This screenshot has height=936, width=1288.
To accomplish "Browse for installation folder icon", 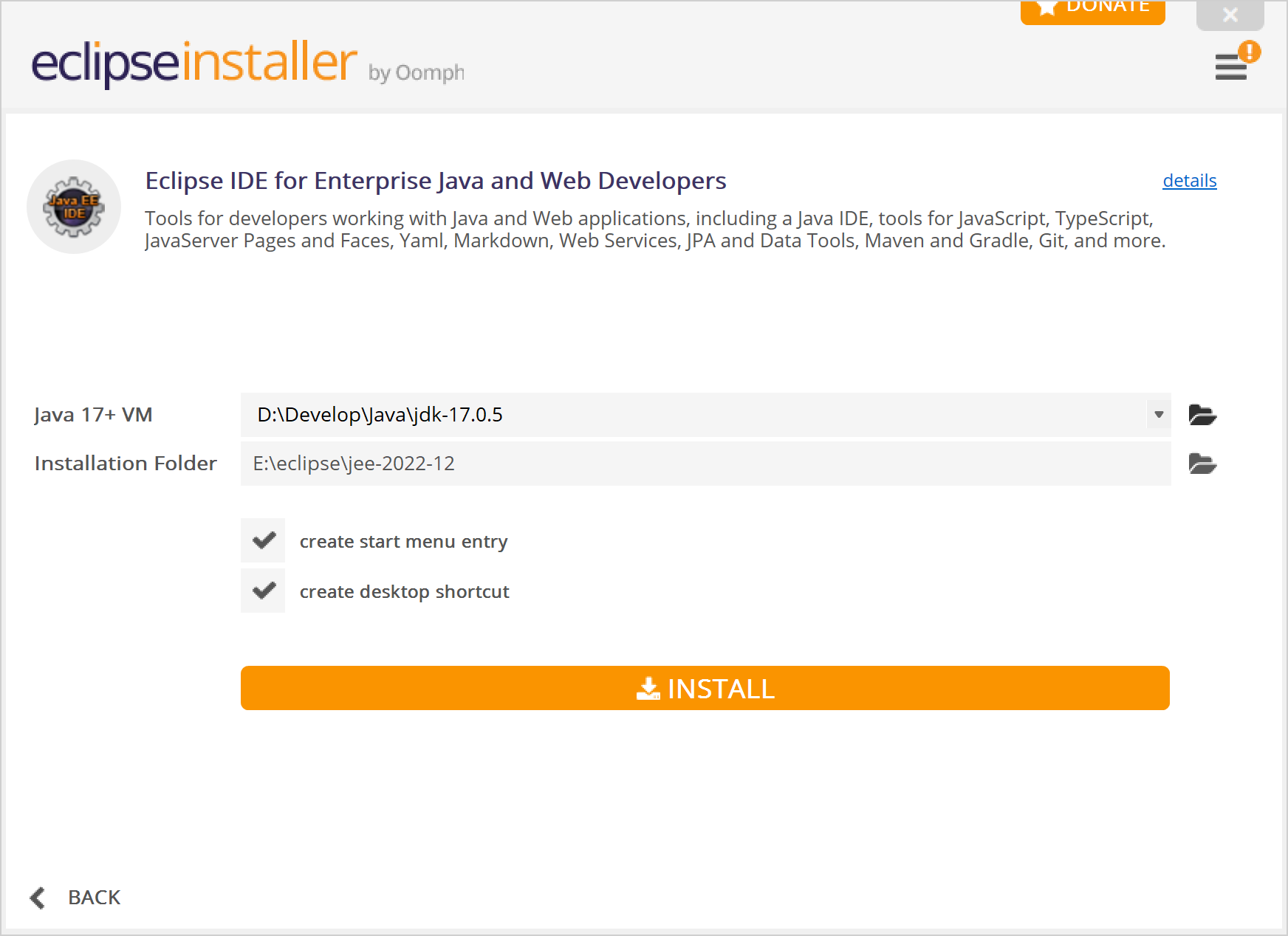I will tap(1202, 464).
